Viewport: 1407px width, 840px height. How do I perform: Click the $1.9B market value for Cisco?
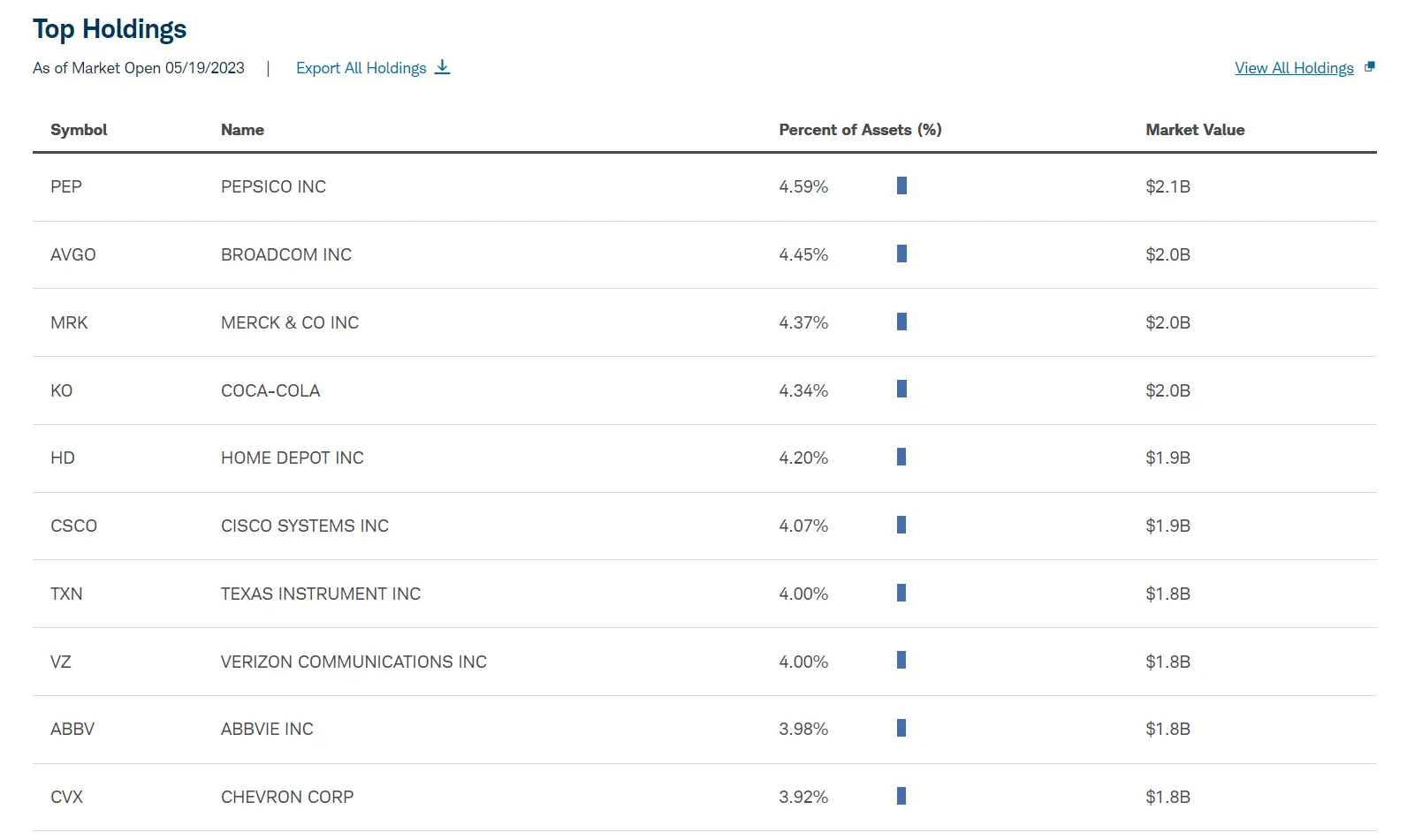pos(1168,526)
